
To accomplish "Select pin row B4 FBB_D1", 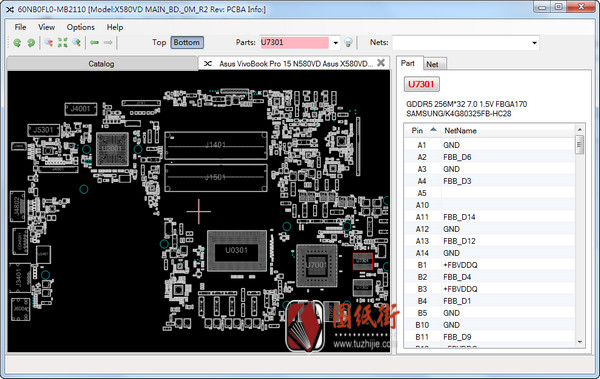I will [x=490, y=301].
